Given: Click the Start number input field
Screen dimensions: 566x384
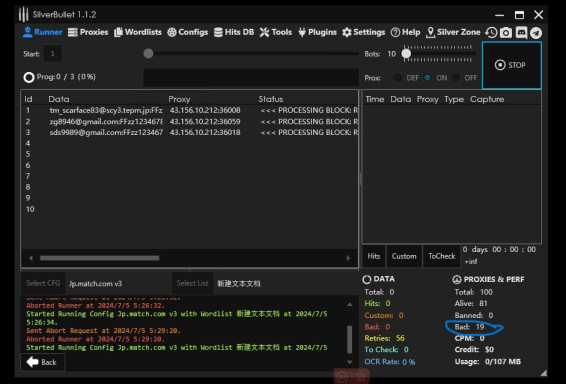Looking at the screenshot, I should point(52,54).
